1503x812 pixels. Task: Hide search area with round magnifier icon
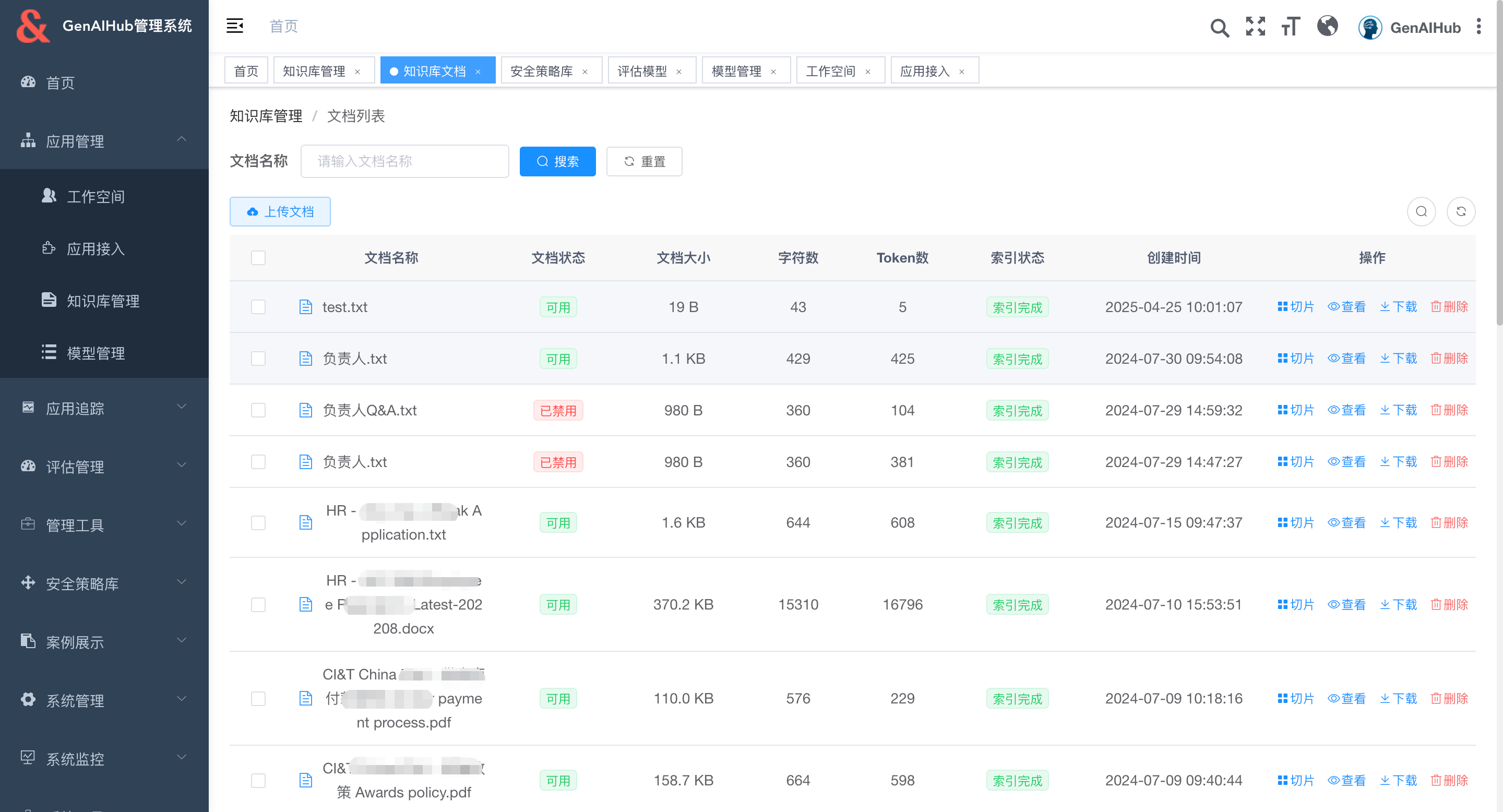[1421, 212]
